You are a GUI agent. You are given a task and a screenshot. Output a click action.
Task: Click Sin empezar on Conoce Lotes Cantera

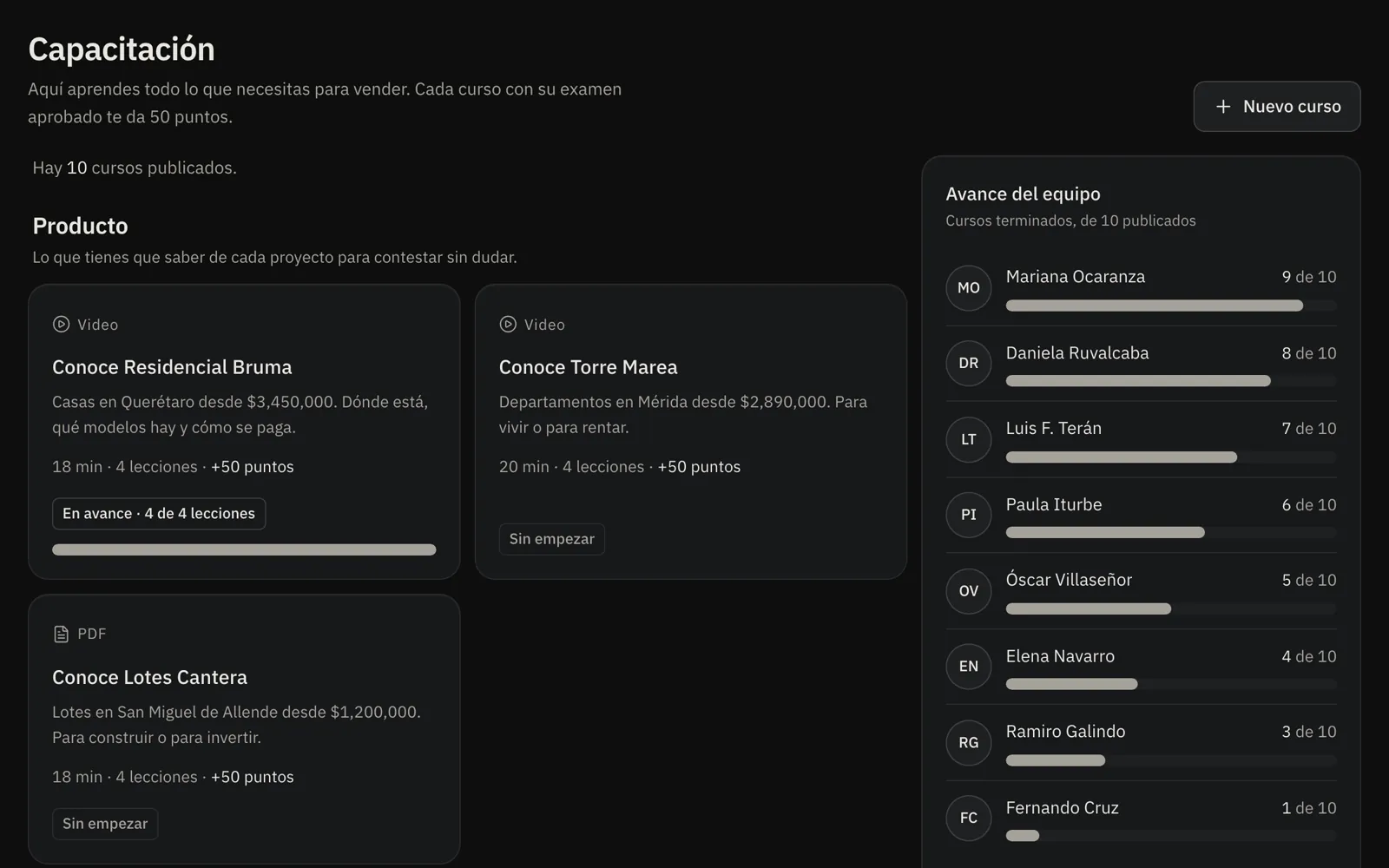(105, 824)
